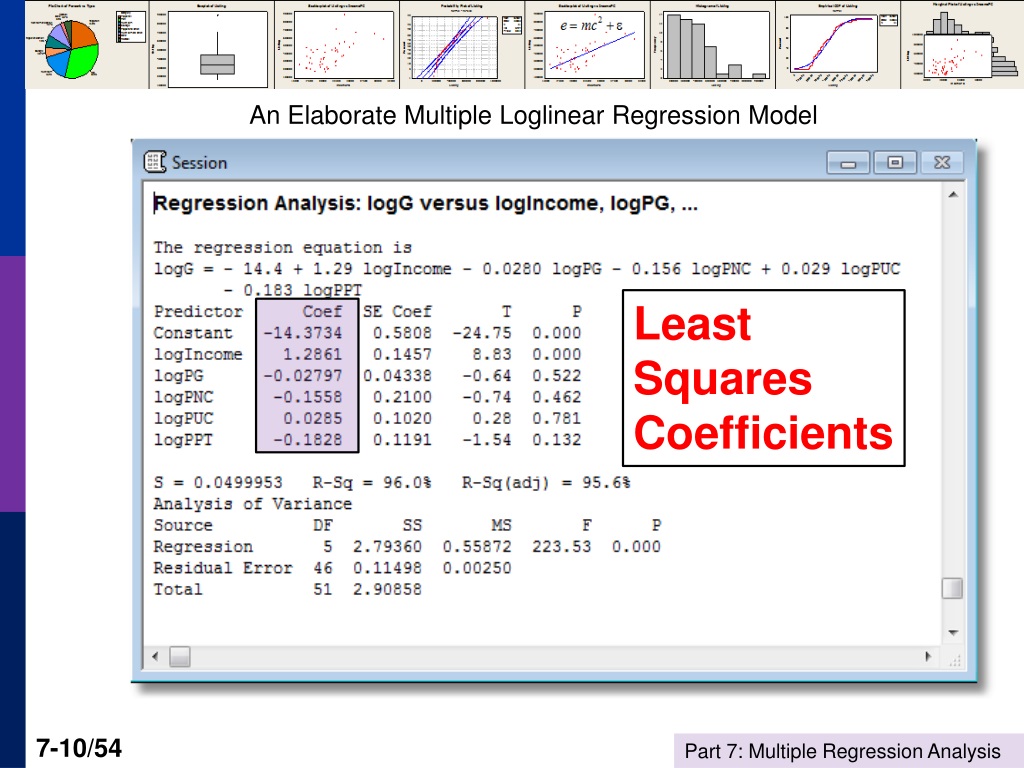Close the Session window
The width and height of the screenshot is (1024, 768).
click(942, 162)
